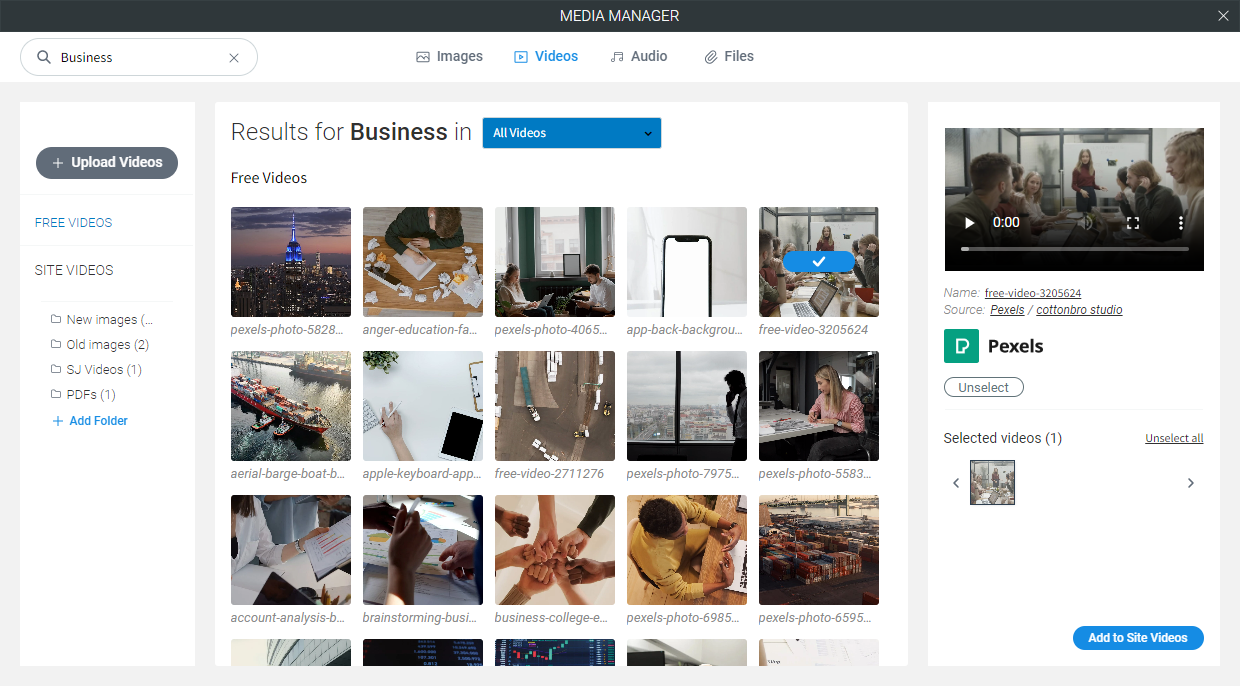Enter fullscreen on preview video
The width and height of the screenshot is (1240, 686).
[x=1133, y=222]
